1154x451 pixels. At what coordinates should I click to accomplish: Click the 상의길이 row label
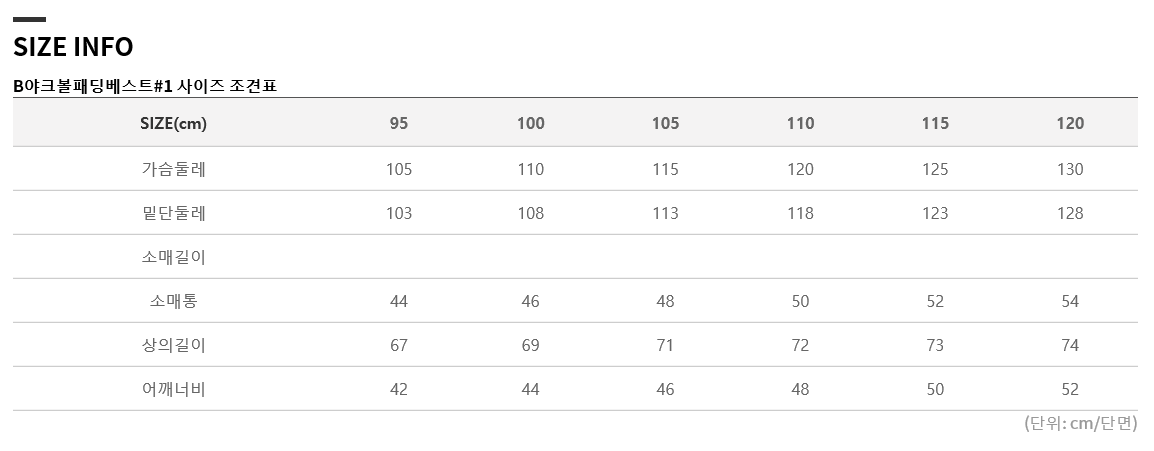click(x=174, y=344)
